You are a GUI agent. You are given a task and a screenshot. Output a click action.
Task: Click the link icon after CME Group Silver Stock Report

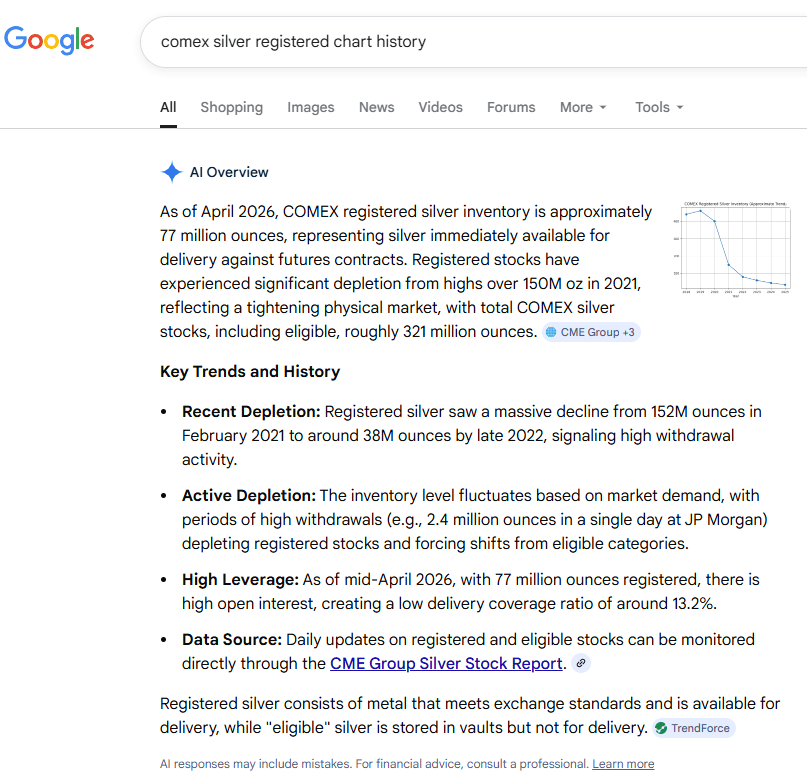pos(581,663)
